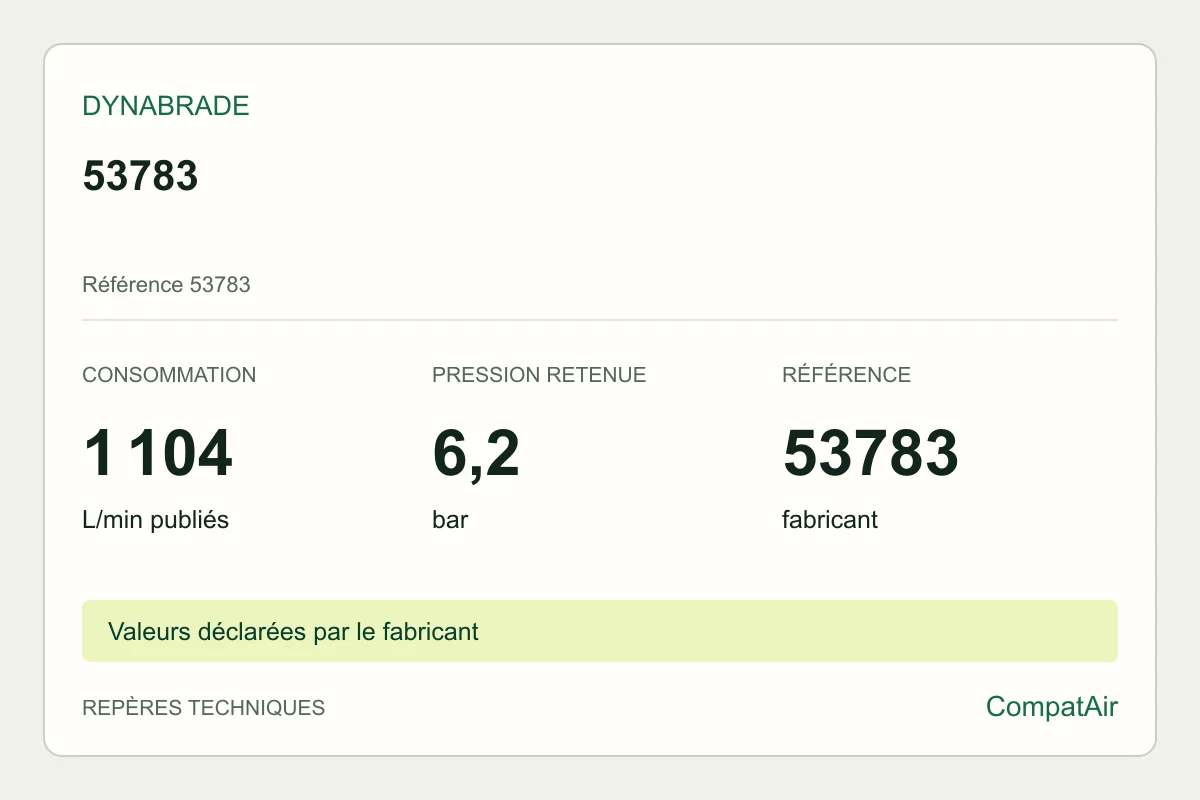This screenshot has height=800, width=1200.
Task: Select the bold 53783 product title
Action: click(x=140, y=176)
